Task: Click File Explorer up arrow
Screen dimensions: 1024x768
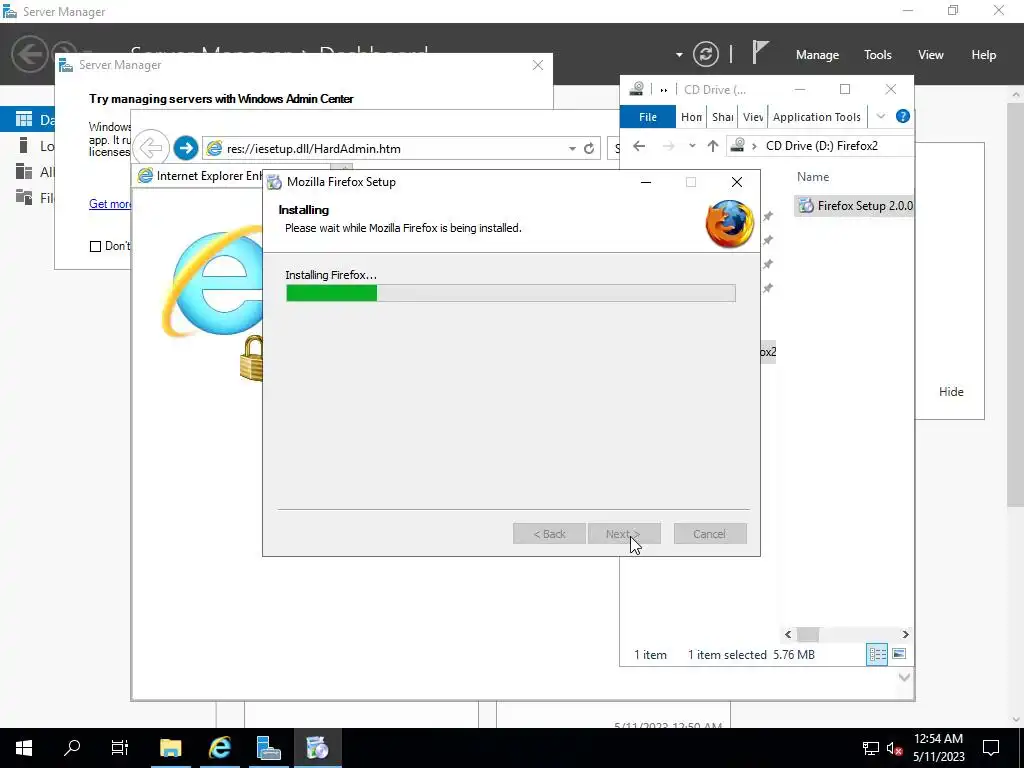Action: point(712,146)
